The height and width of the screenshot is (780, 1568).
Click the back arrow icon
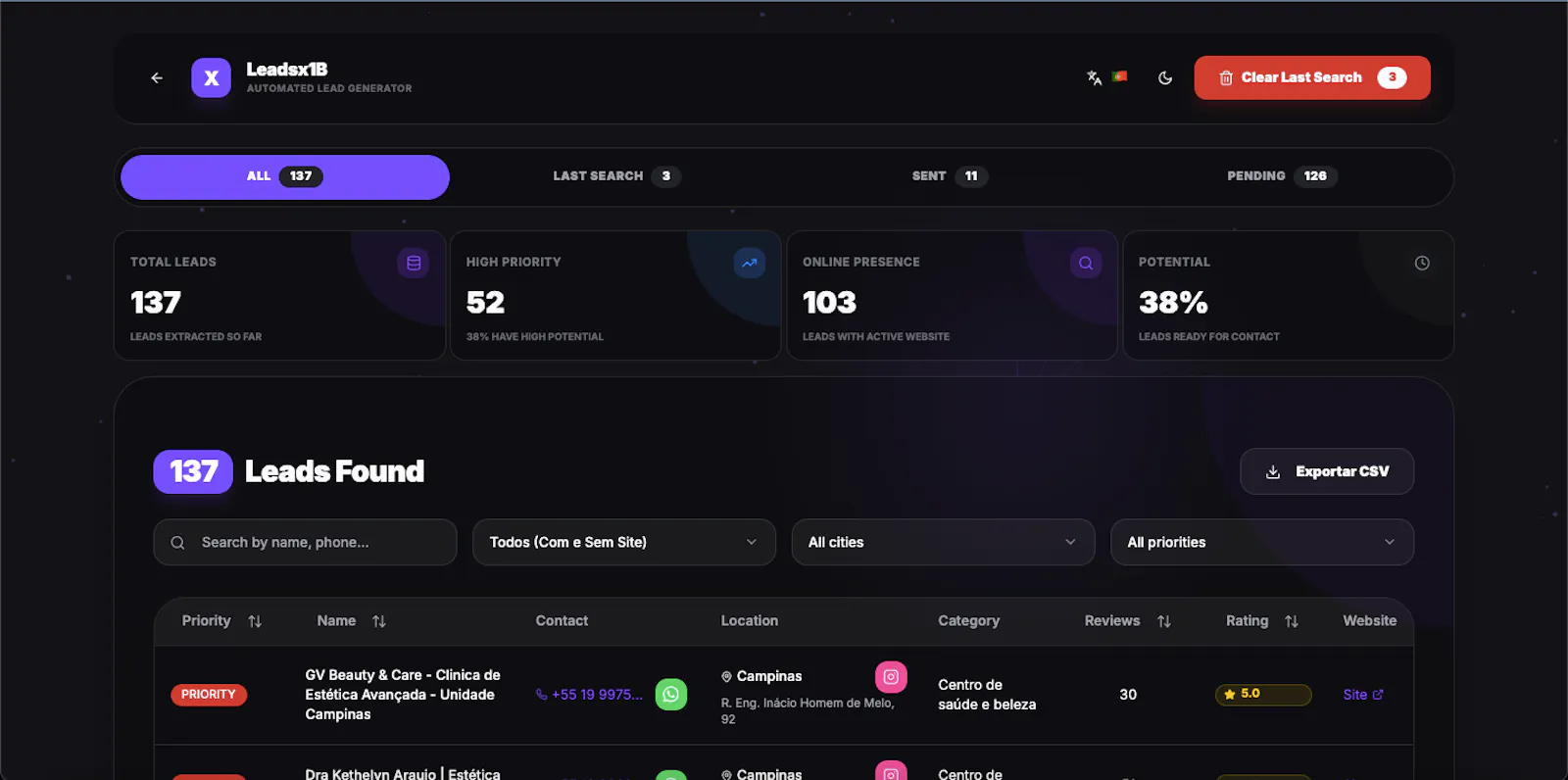pyautogui.click(x=157, y=77)
